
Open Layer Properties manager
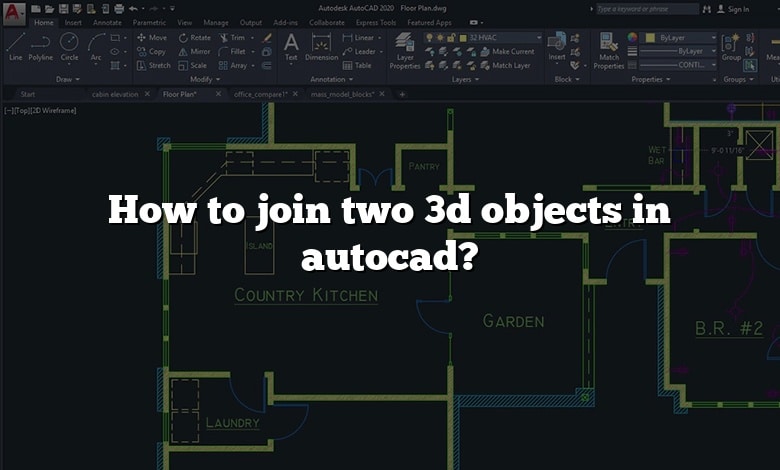pos(405,48)
